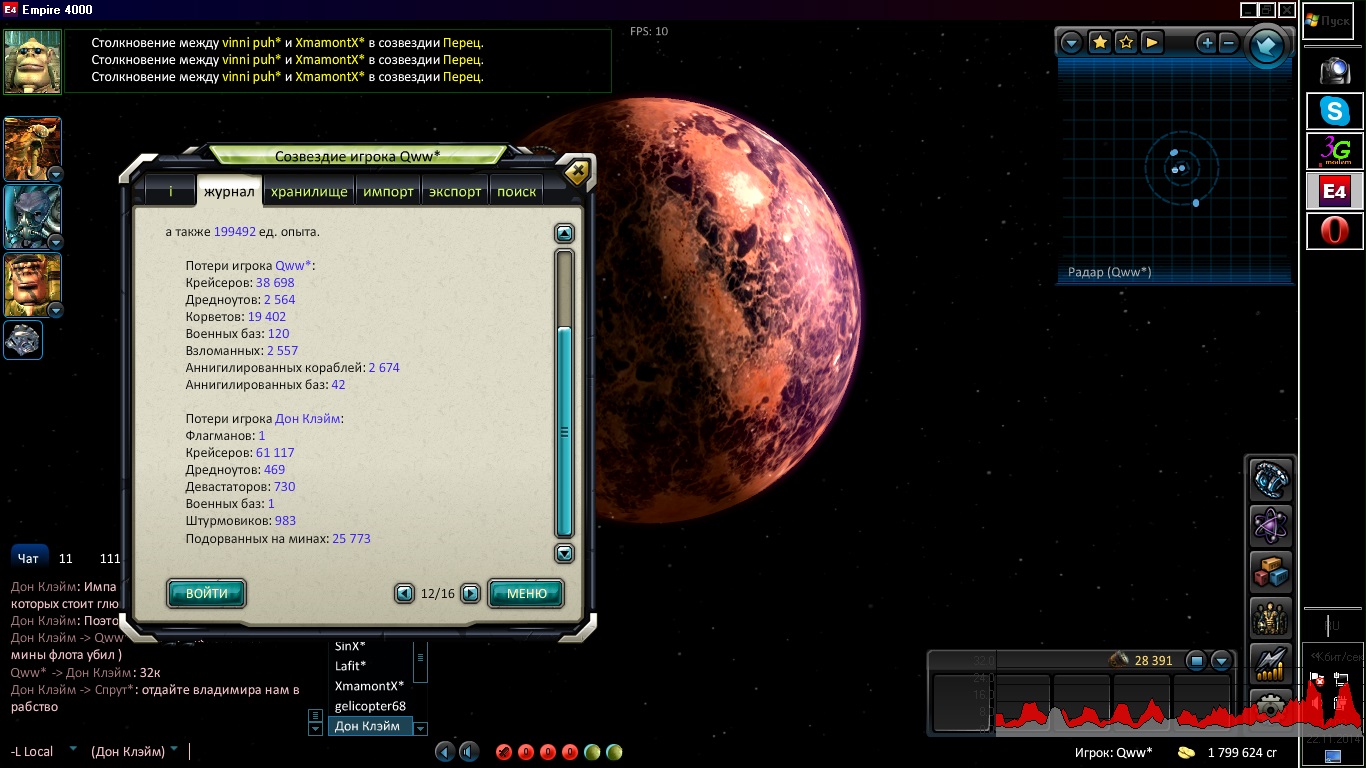1366x768 pixels.
Task: Collapse the radar panel dropdown arrow
Action: tap(1072, 42)
